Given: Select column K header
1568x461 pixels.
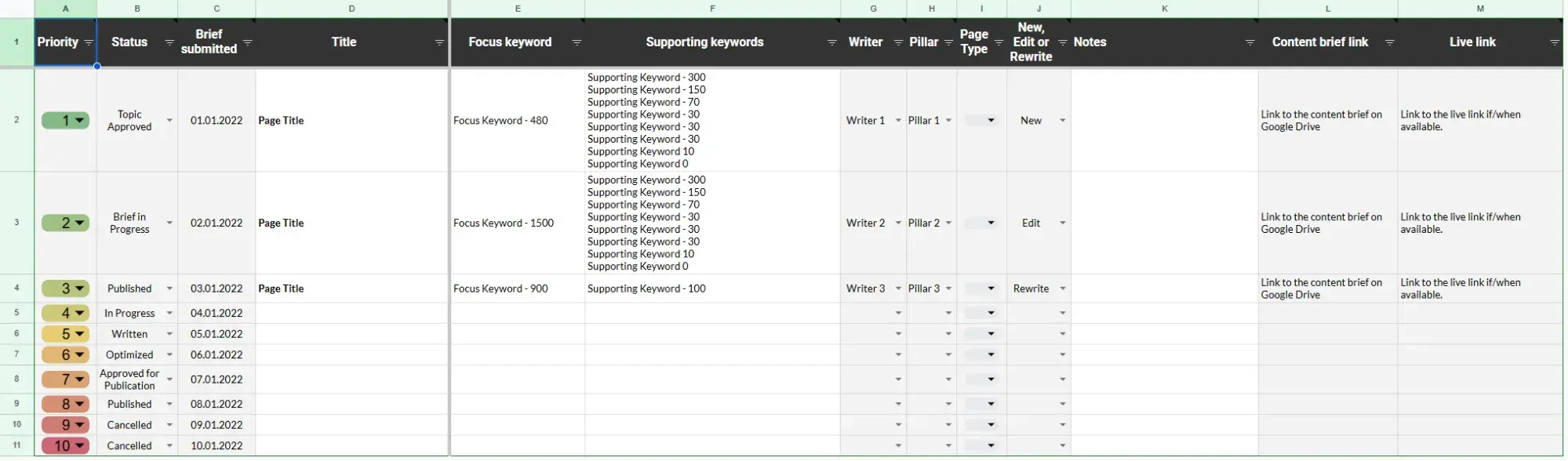Looking at the screenshot, I should point(1164,9).
